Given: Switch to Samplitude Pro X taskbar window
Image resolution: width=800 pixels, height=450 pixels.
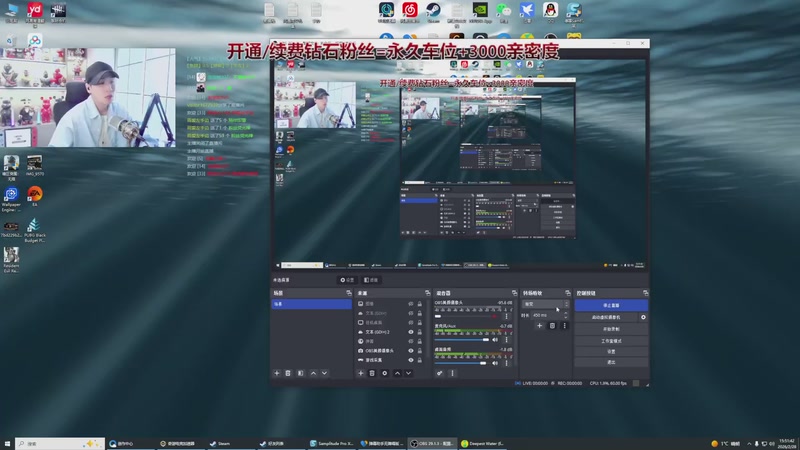Looking at the screenshot, I should click(332, 443).
